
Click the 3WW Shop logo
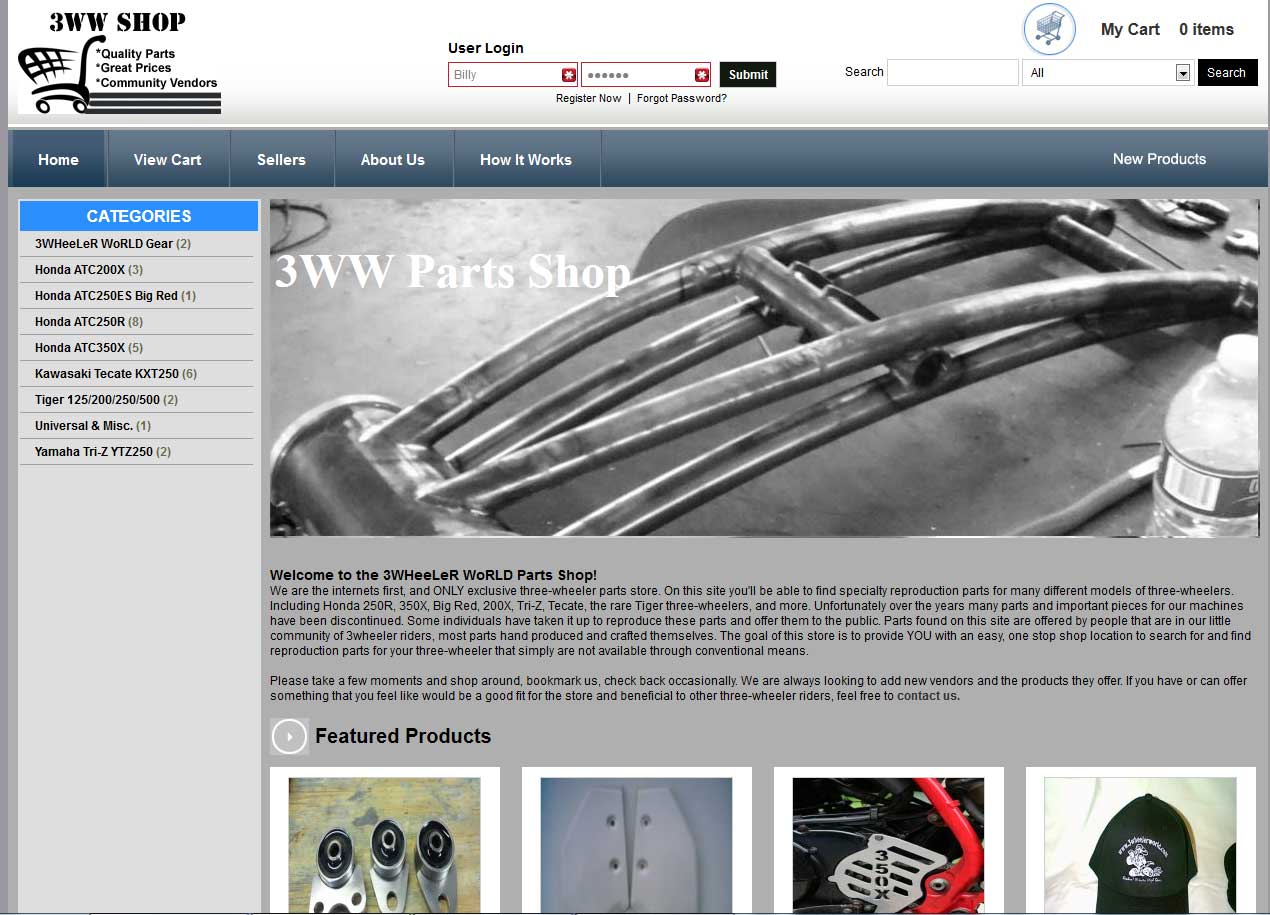tap(119, 63)
